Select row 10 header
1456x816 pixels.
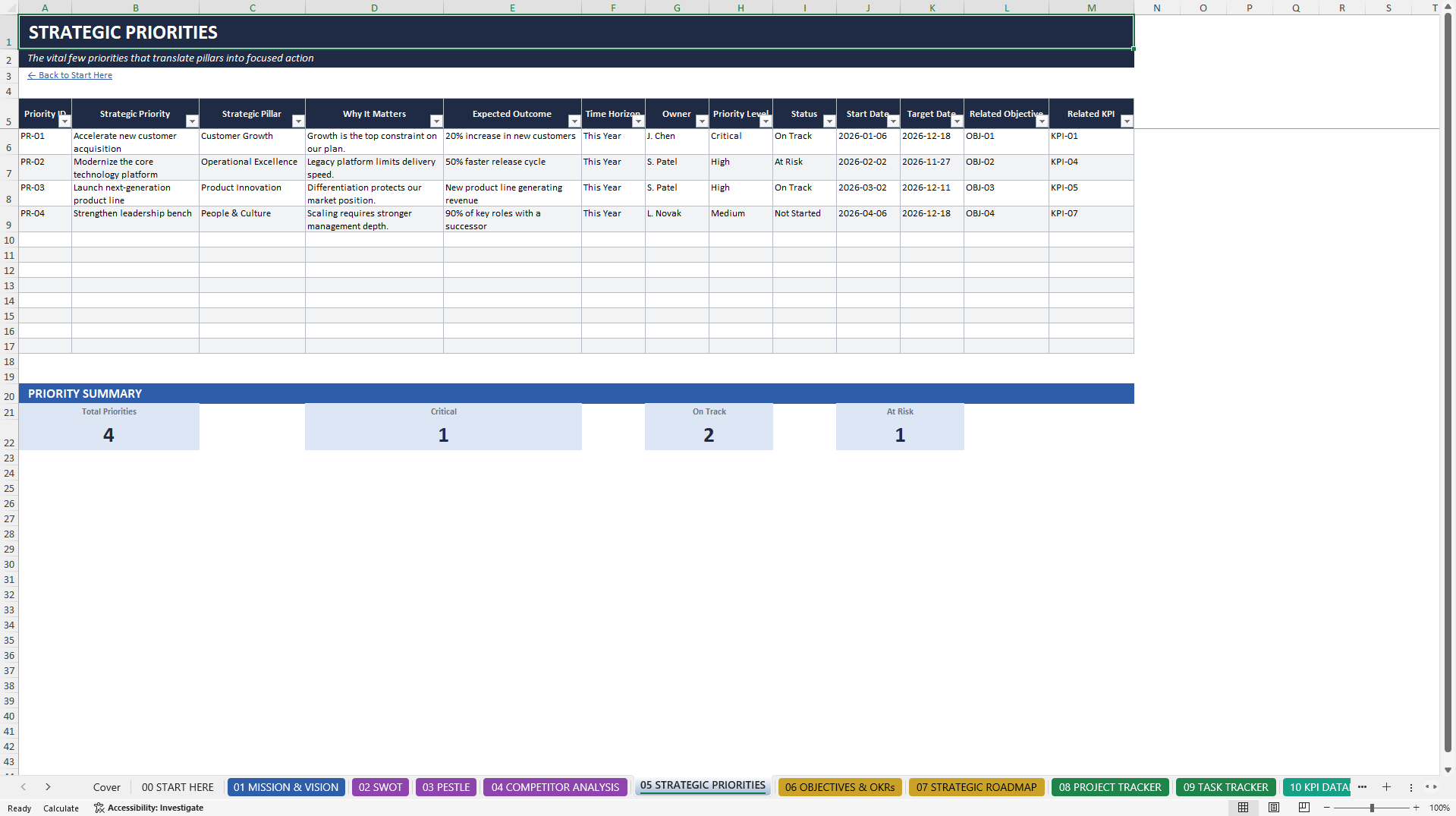(9, 240)
